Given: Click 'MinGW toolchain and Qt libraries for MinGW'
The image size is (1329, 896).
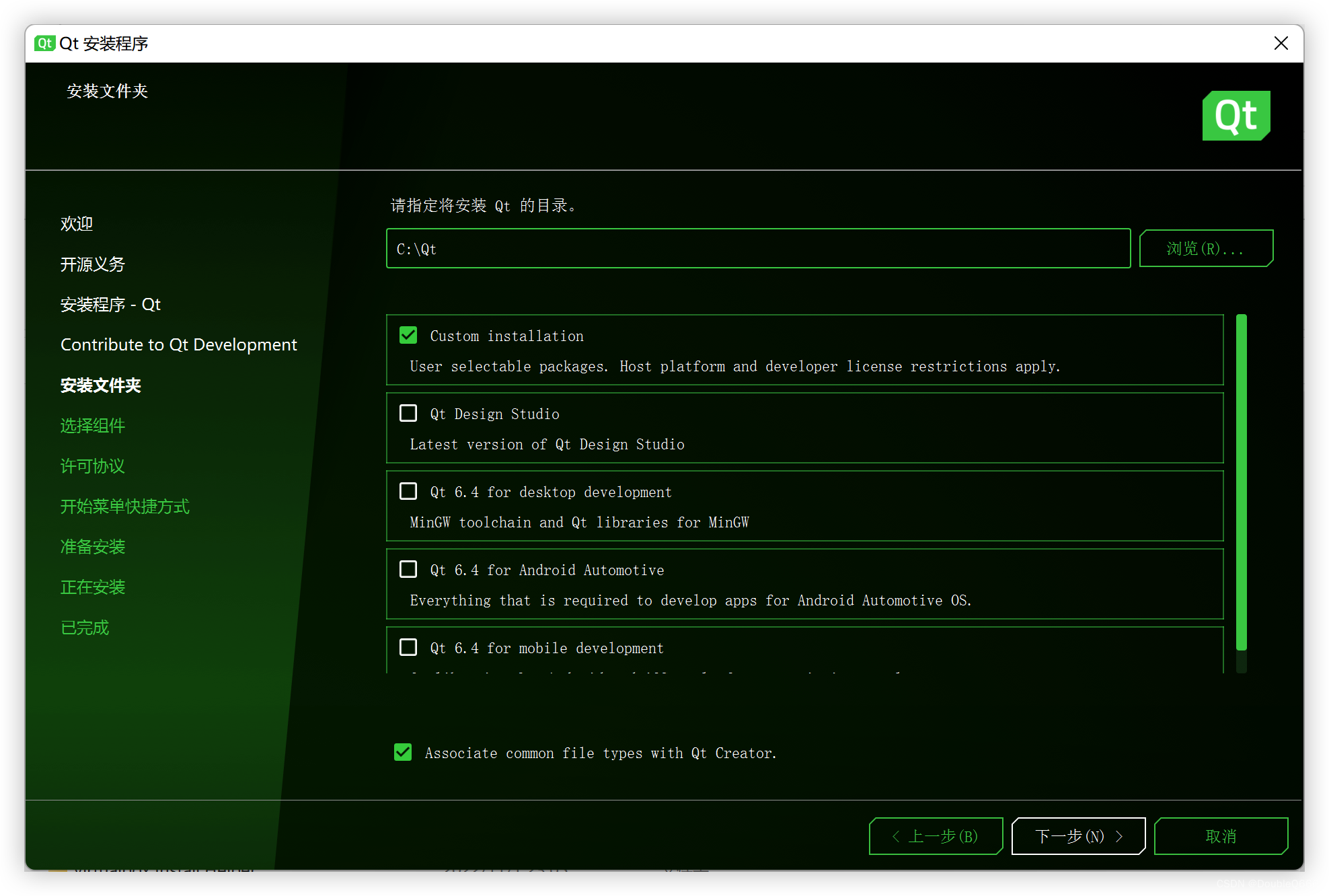Looking at the screenshot, I should tap(580, 523).
